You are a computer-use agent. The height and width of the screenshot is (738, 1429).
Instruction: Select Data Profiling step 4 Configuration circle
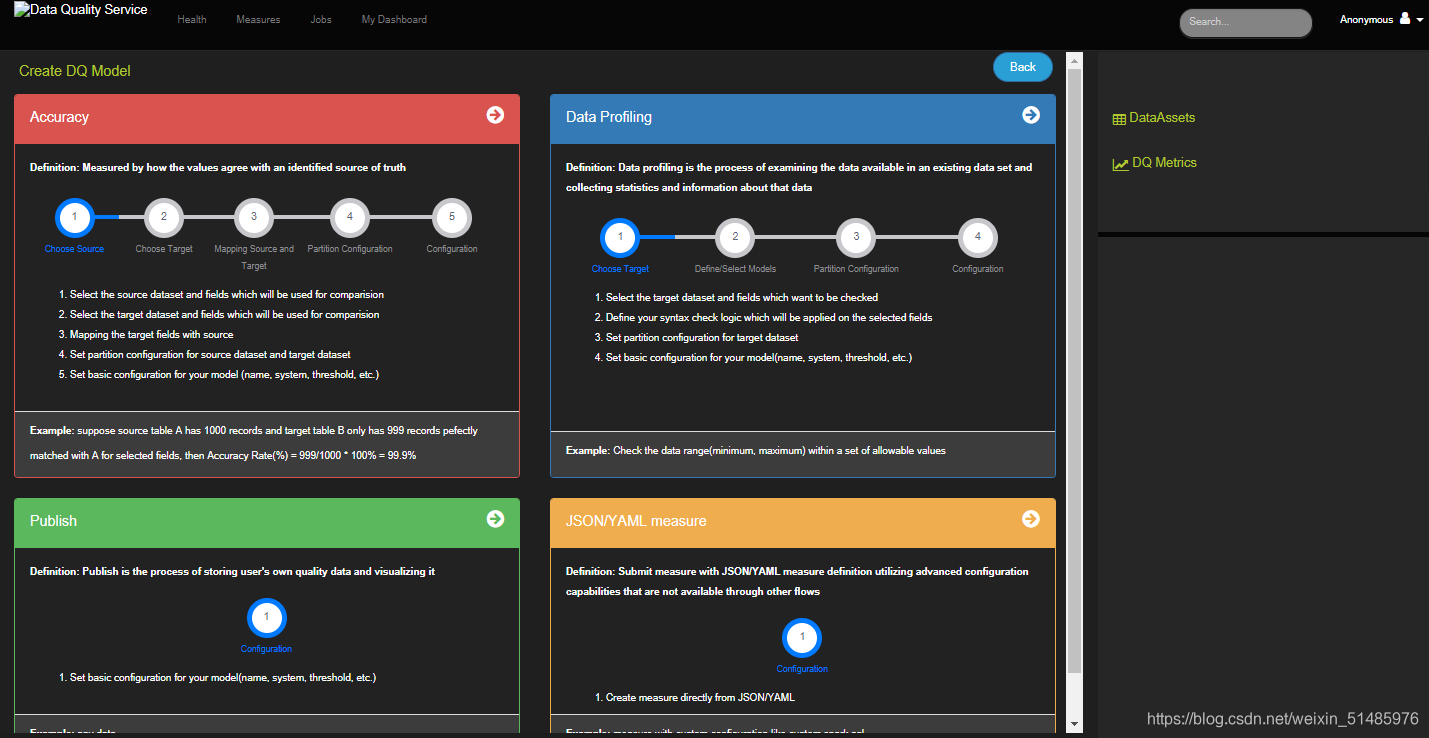[978, 237]
